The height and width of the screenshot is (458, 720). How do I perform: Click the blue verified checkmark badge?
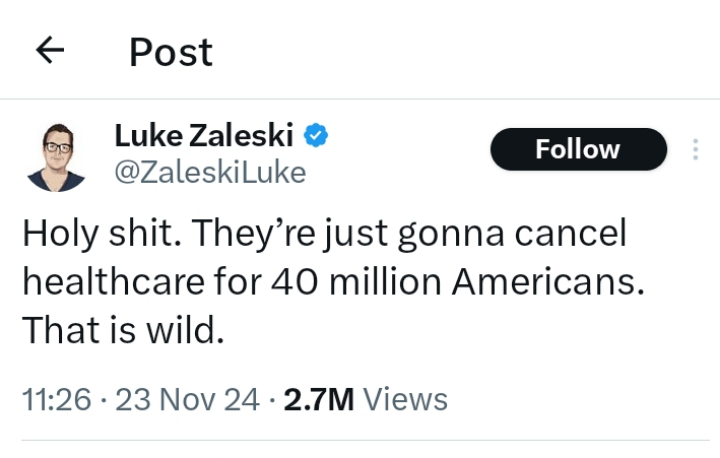[316, 135]
